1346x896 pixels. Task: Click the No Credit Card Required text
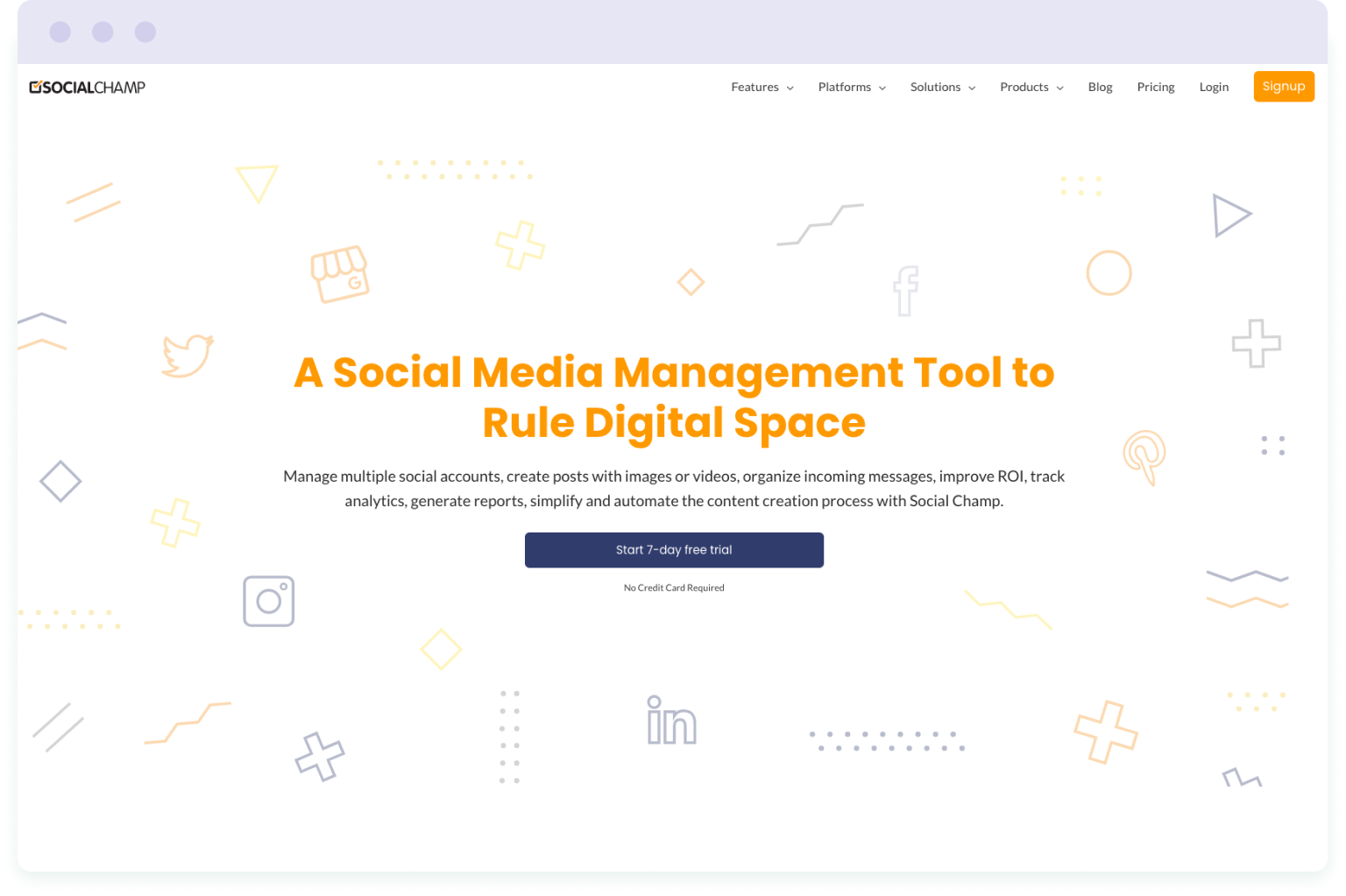tap(673, 587)
